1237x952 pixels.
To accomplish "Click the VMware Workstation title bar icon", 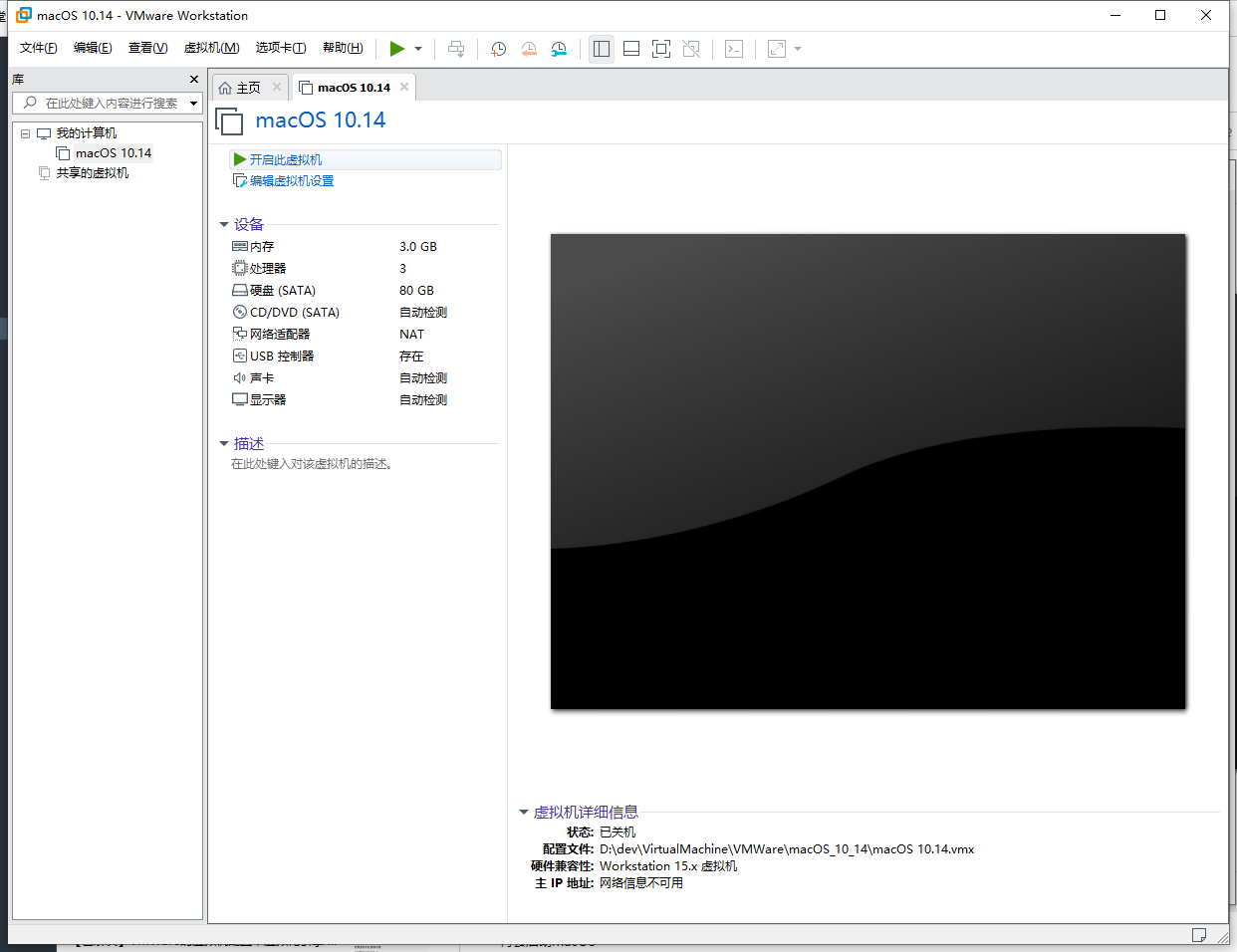I will tap(24, 15).
